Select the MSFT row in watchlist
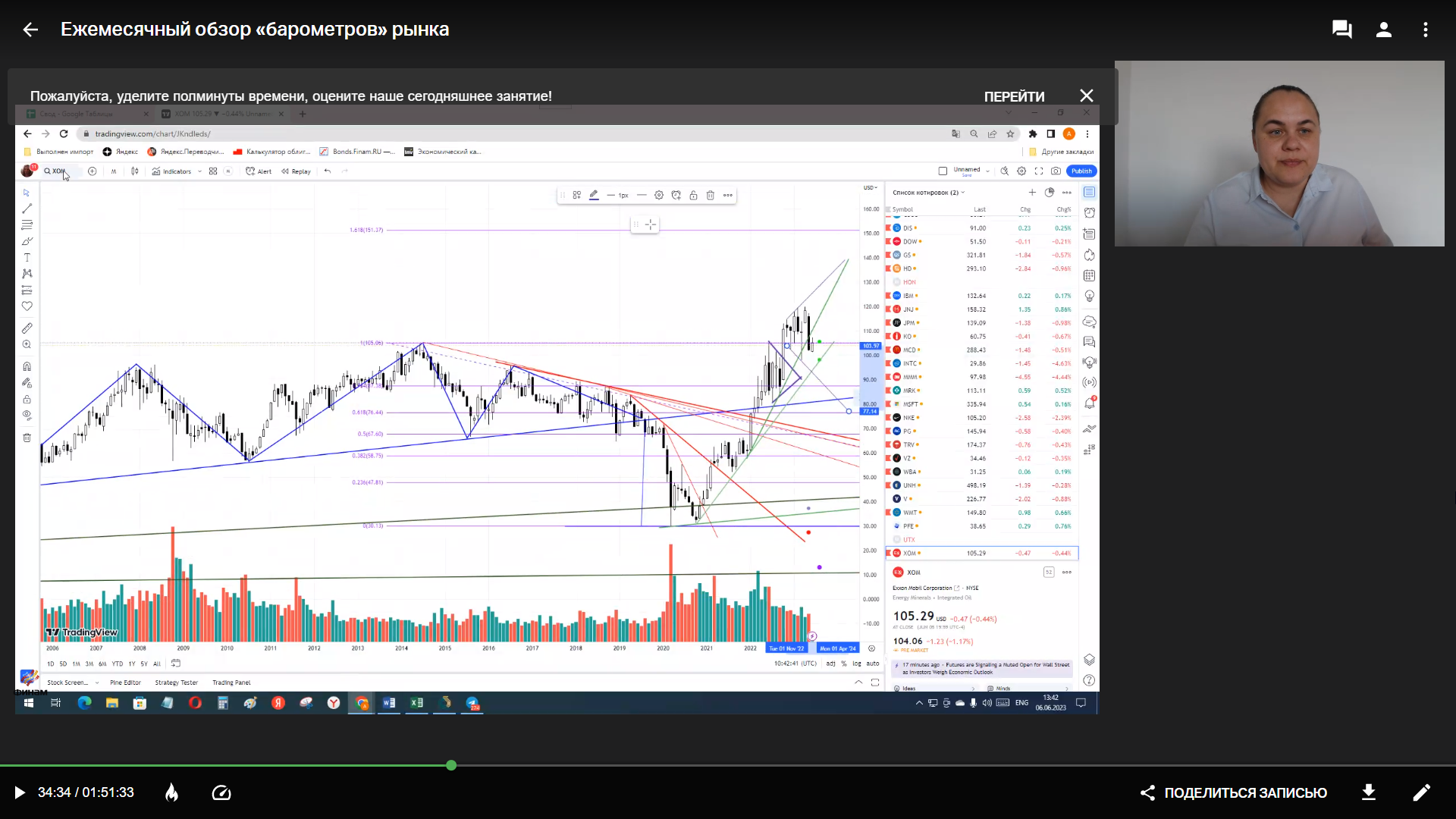 (x=982, y=404)
